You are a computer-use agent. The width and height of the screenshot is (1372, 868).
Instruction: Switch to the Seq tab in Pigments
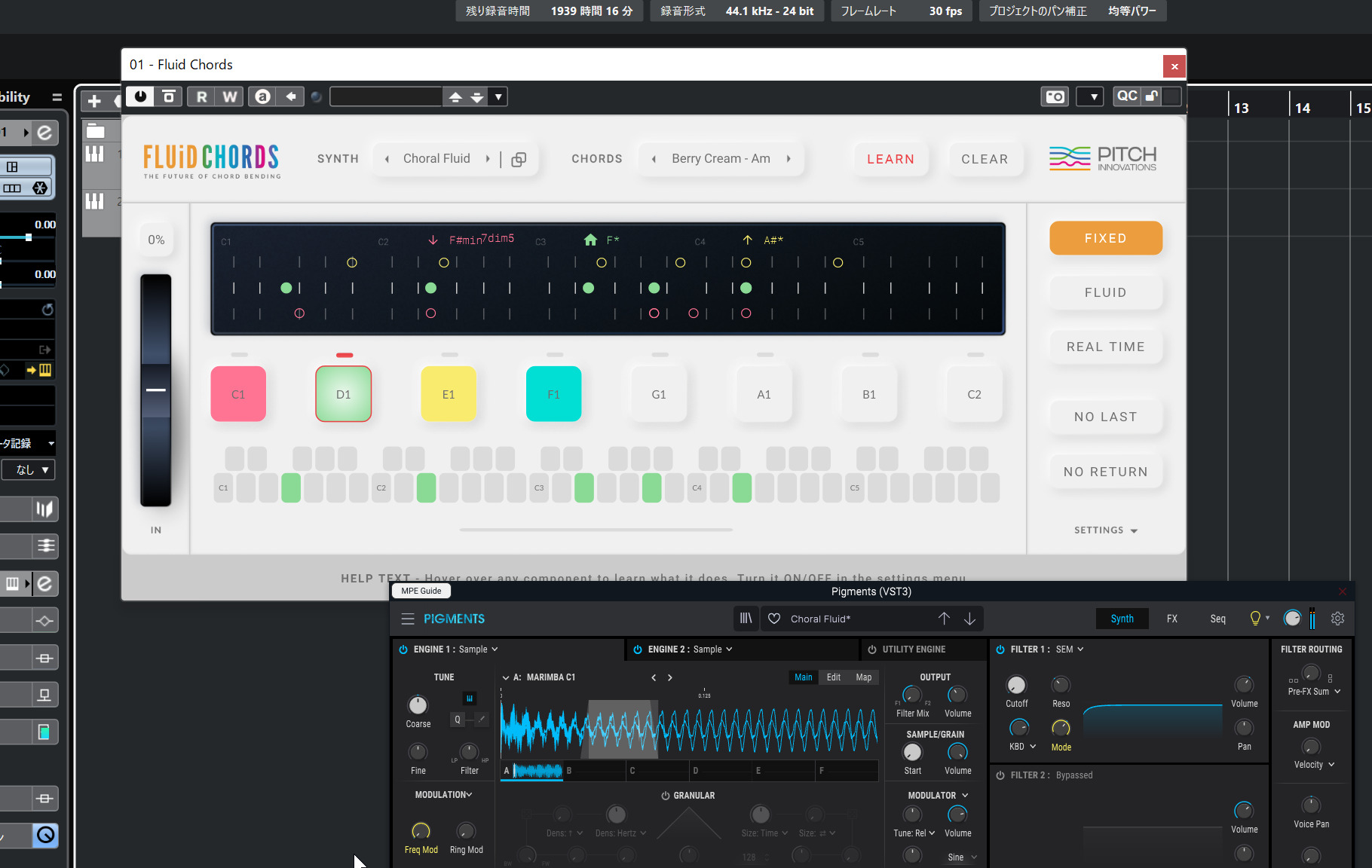(1217, 619)
